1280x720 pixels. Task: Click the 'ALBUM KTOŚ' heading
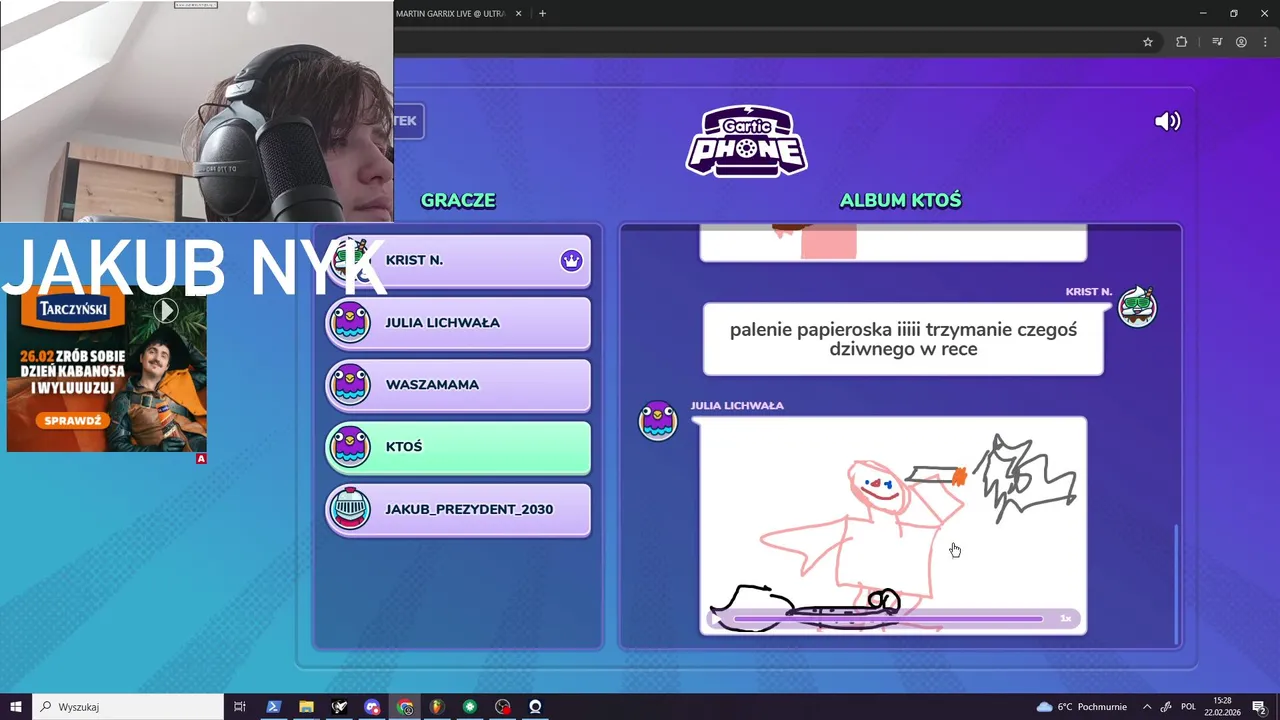click(900, 200)
